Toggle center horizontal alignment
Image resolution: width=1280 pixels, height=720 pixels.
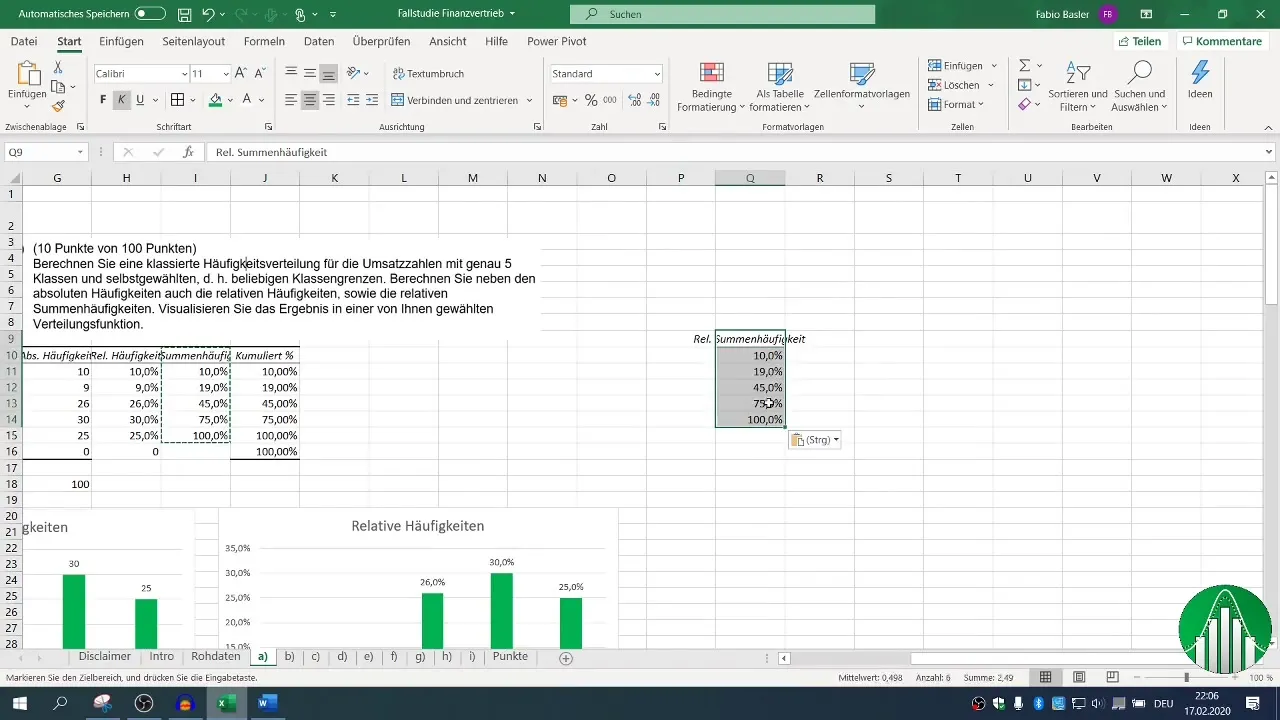(x=310, y=100)
